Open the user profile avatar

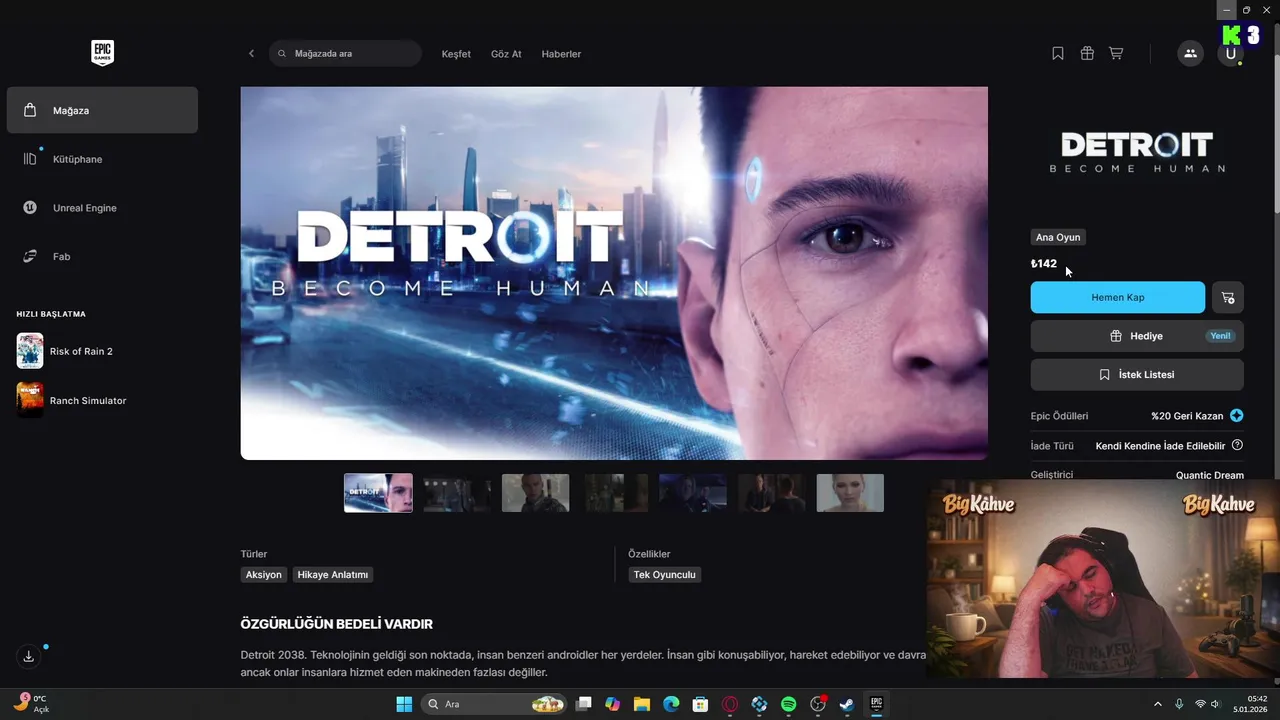tap(1230, 53)
